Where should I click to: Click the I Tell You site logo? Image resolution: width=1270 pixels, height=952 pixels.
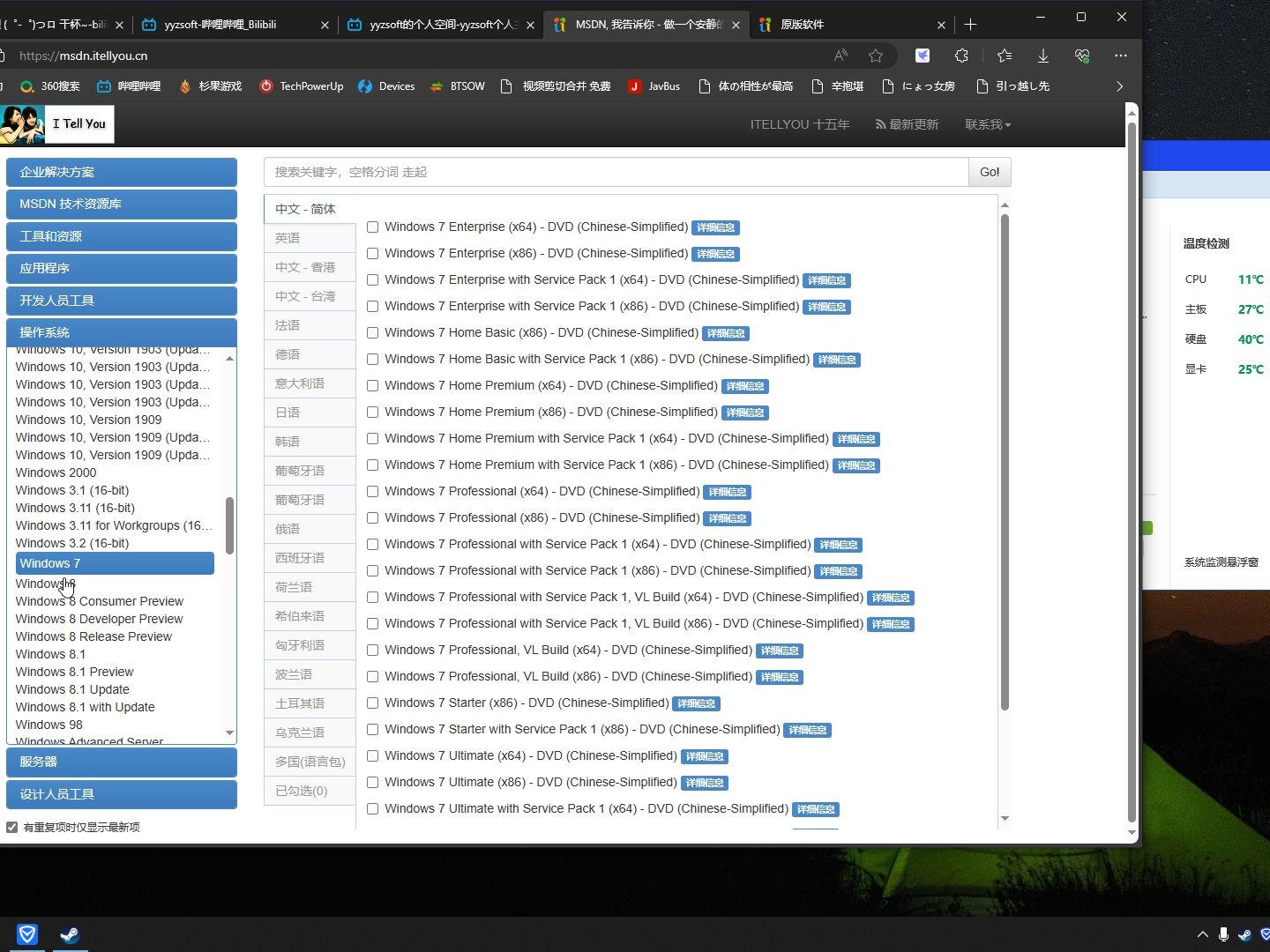56,124
